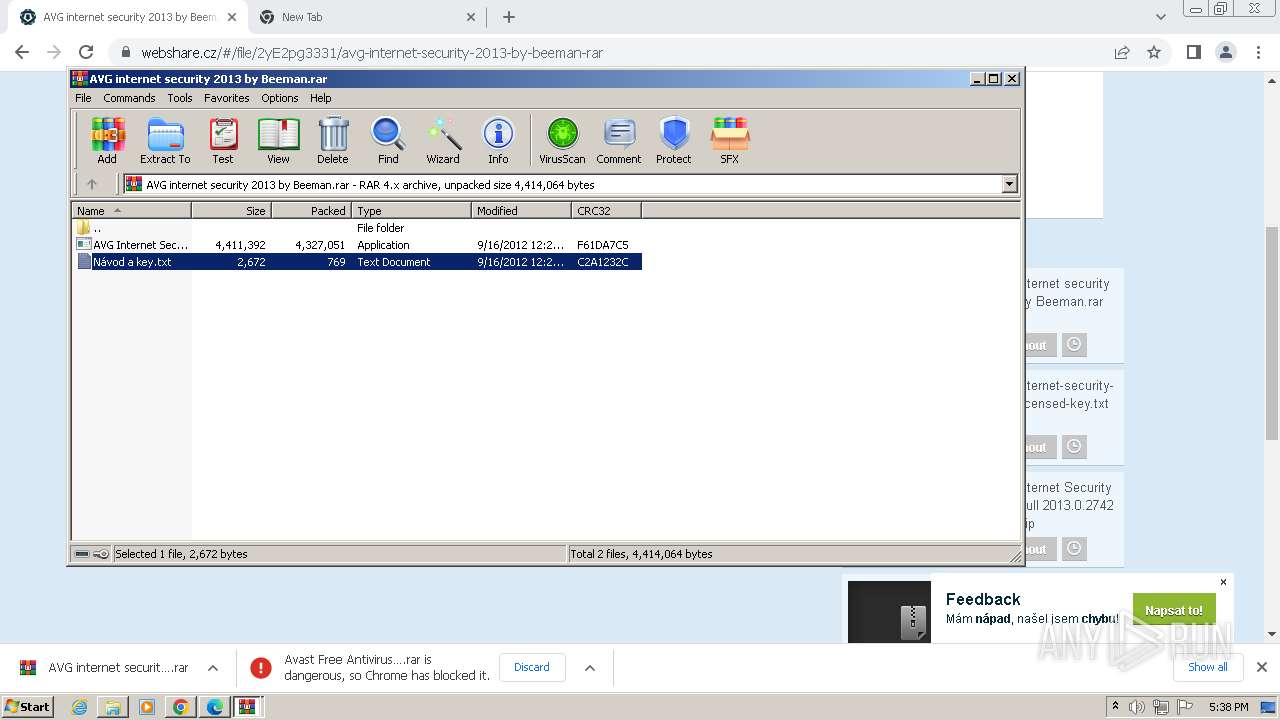Viewport: 1280px width, 720px height.
Task: Show archive Info
Action: pos(498,140)
